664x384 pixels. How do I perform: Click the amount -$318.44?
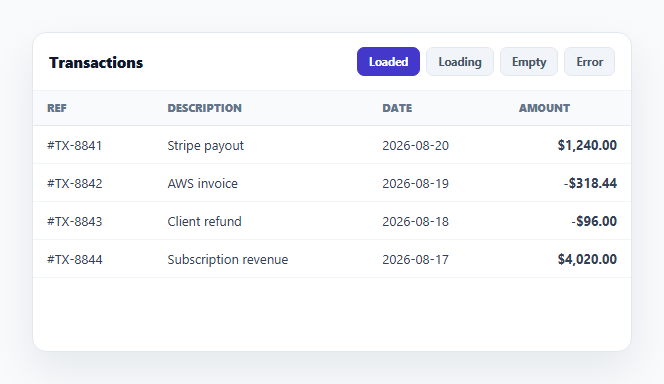coord(590,184)
